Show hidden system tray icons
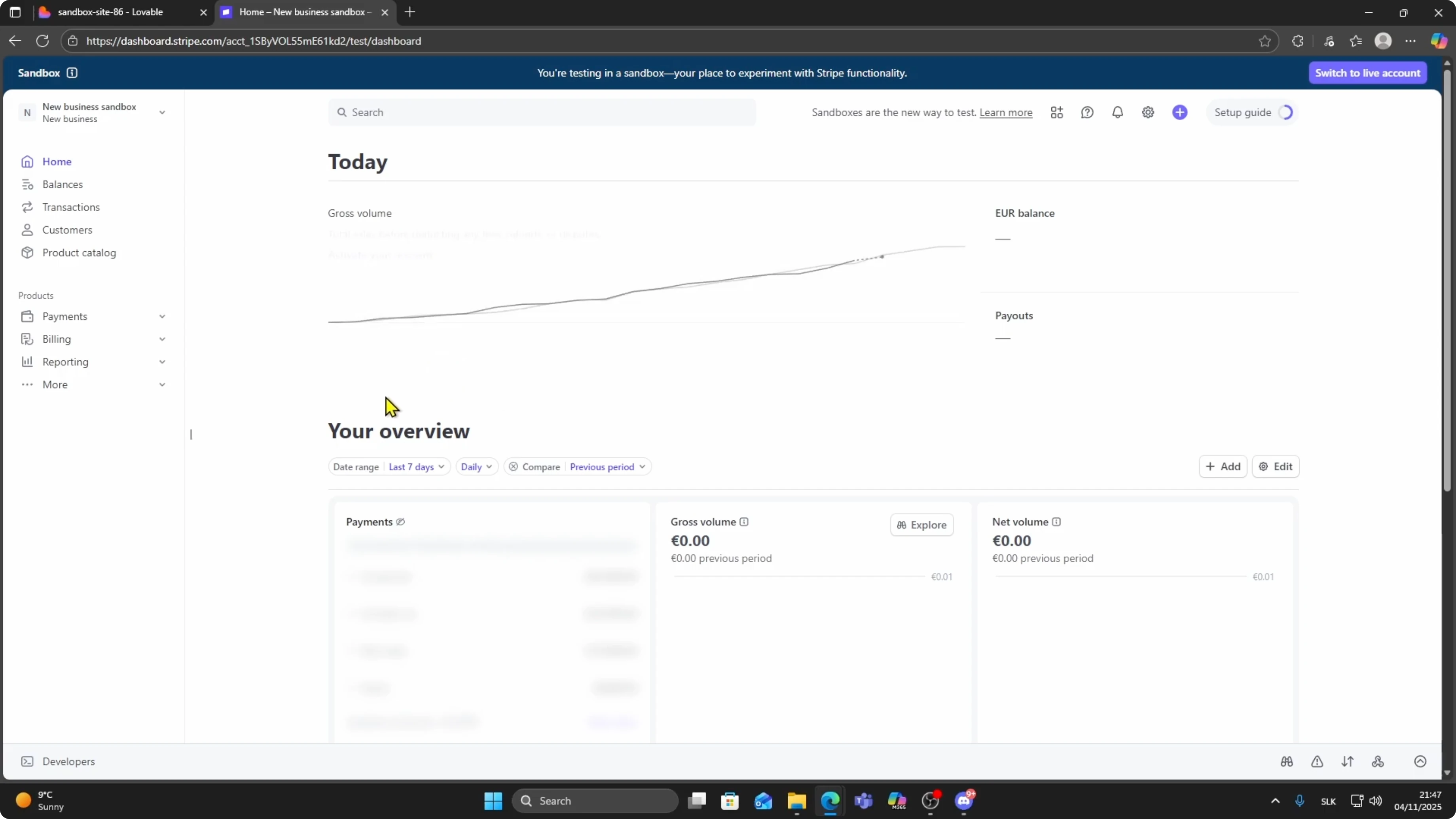This screenshot has height=819, width=1456. pyautogui.click(x=1275, y=801)
